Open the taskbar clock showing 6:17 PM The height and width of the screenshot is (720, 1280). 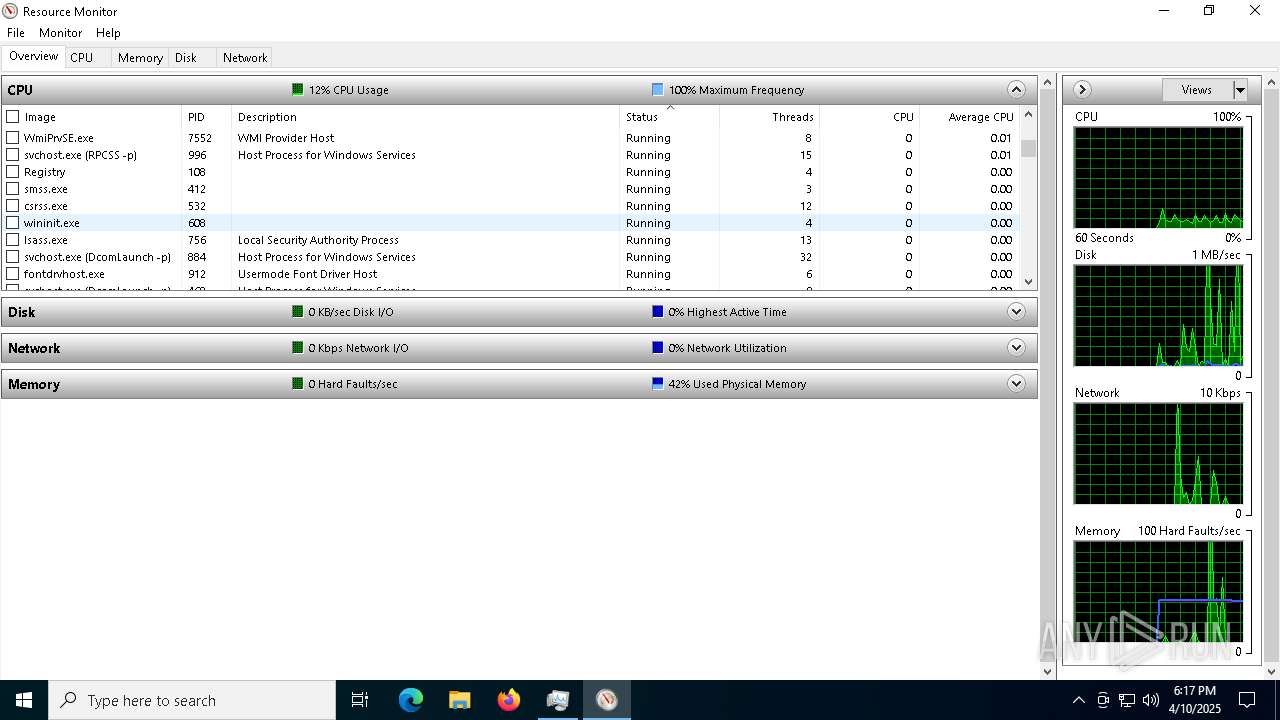coord(1195,700)
